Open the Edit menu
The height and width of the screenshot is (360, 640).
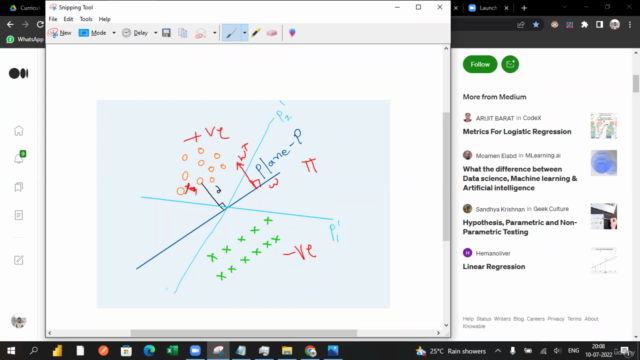[x=68, y=19]
